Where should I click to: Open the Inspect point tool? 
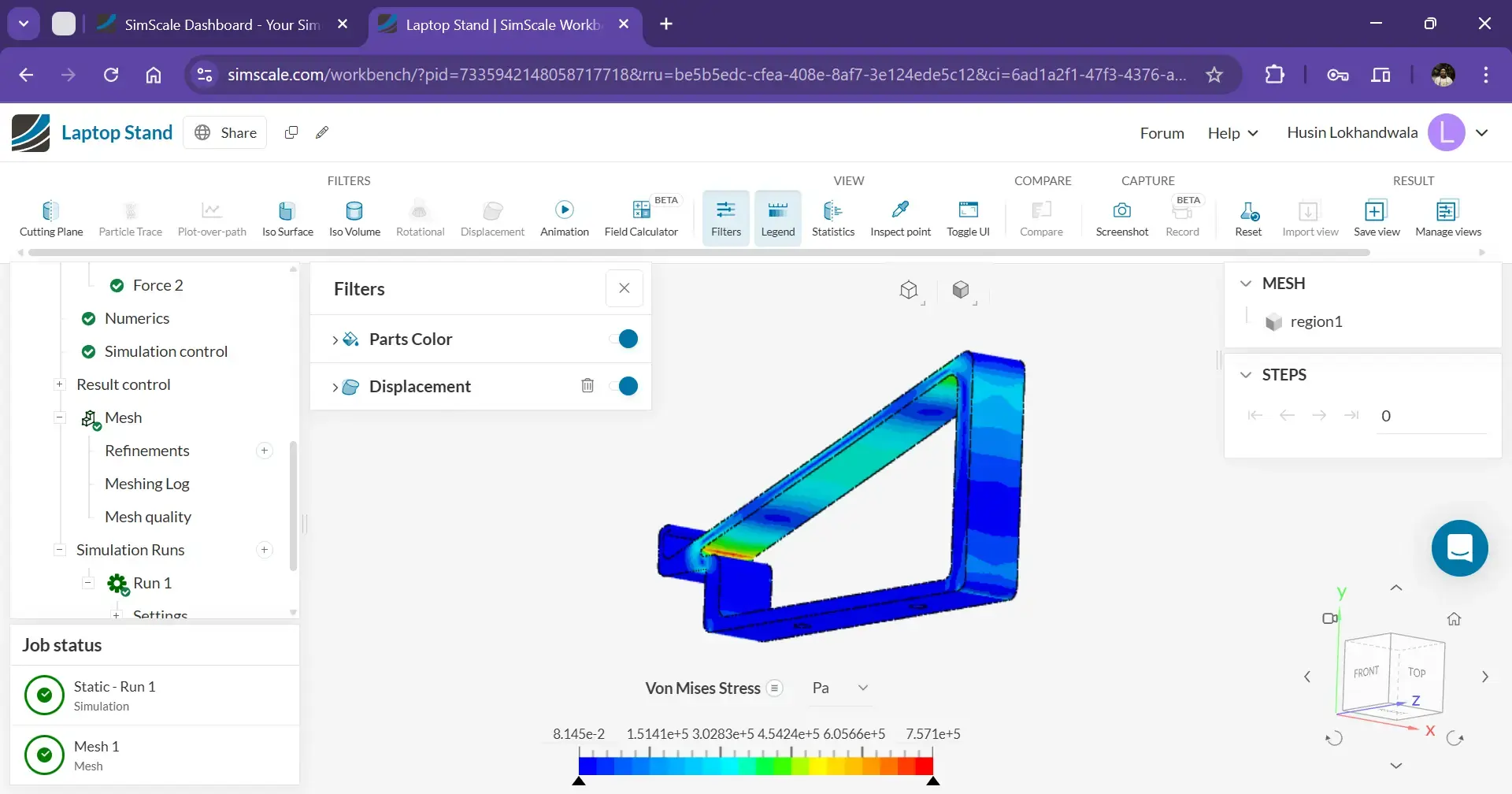901,217
